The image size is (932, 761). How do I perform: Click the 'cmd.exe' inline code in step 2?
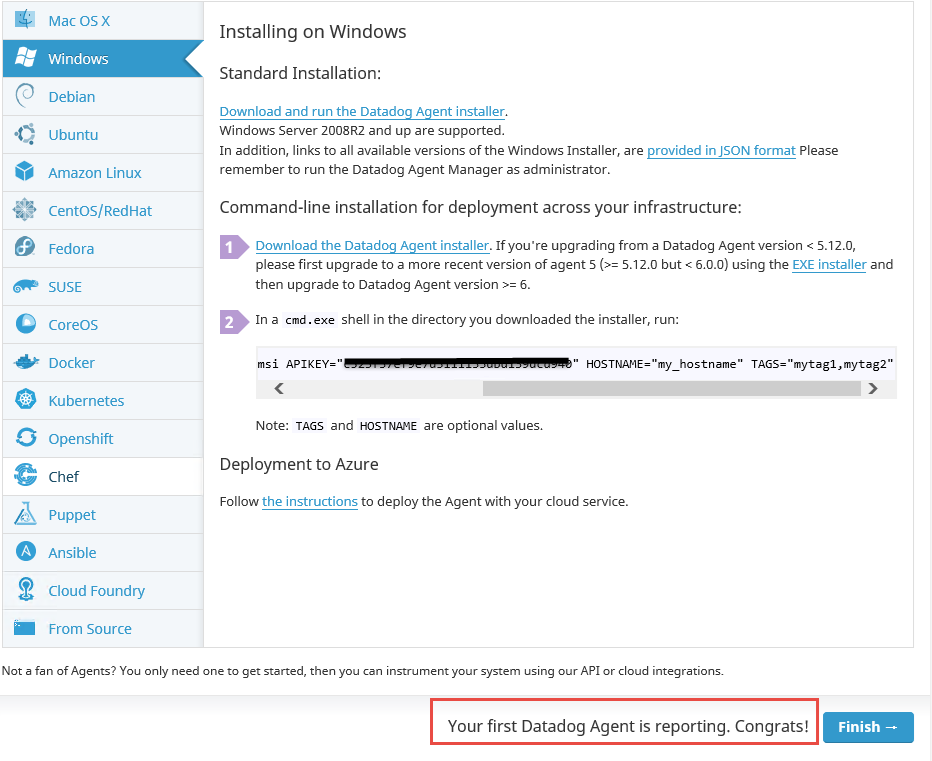click(x=310, y=320)
